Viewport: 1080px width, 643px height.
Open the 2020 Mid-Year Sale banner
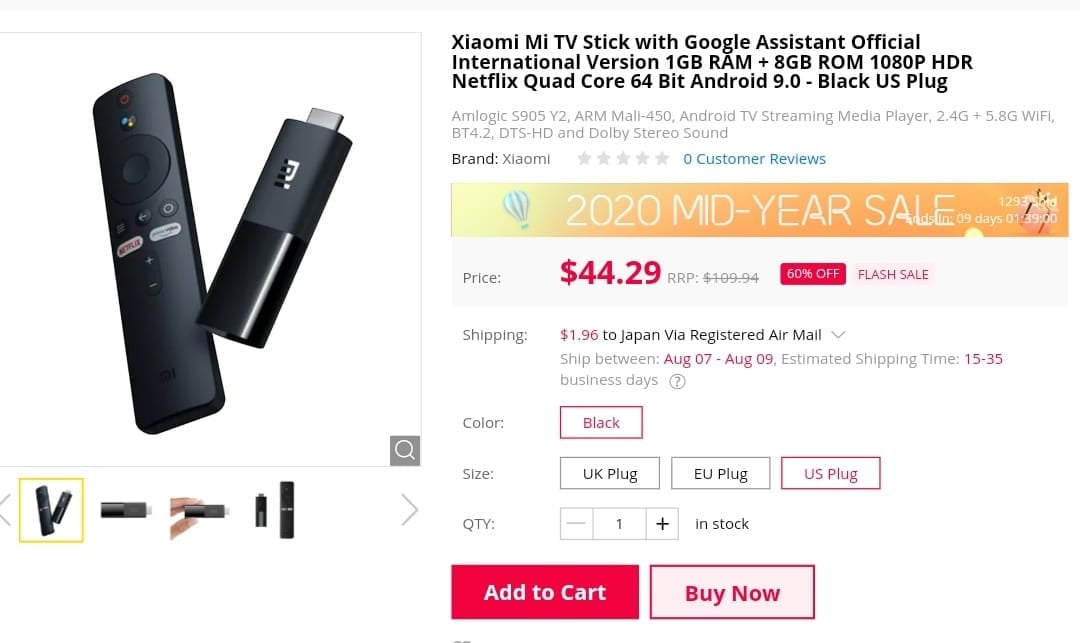(x=760, y=209)
